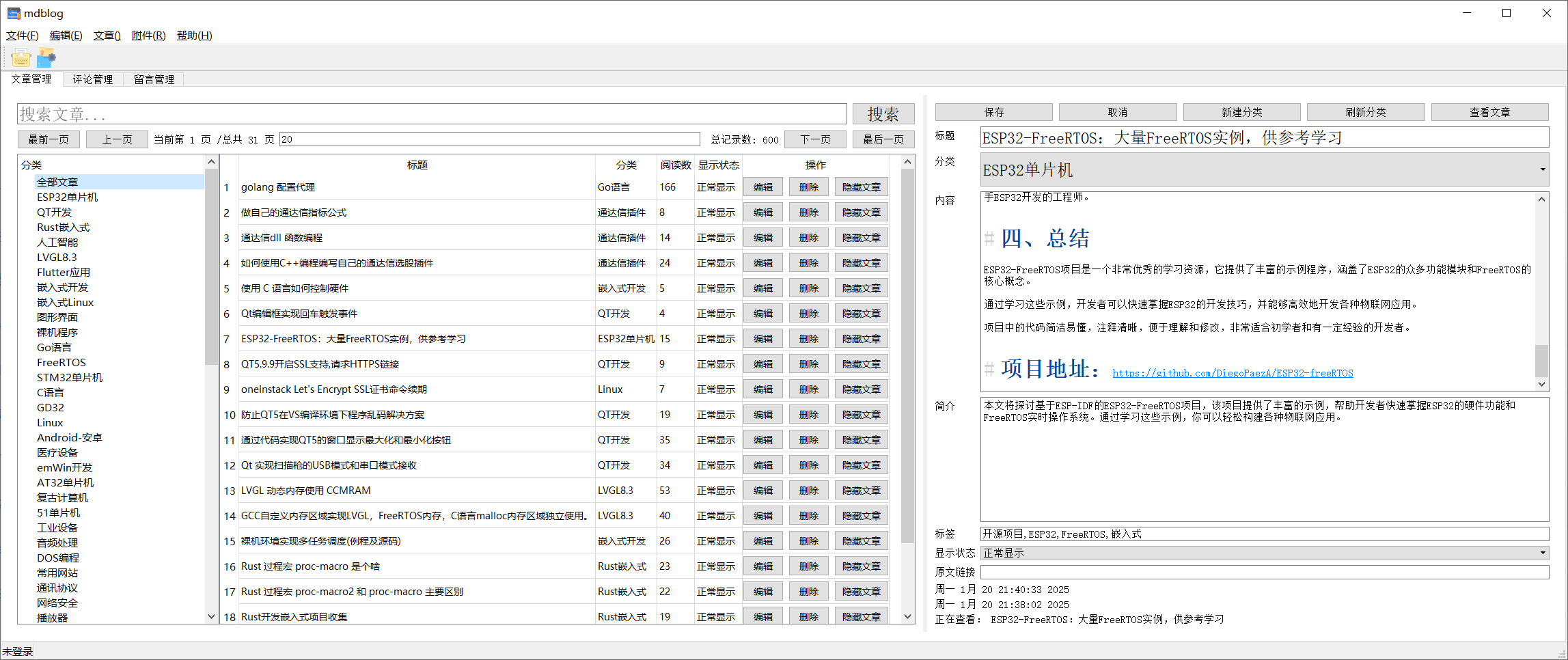1568x660 pixels.
Task: Hide the golang 配置代理 article
Action: tap(862, 187)
